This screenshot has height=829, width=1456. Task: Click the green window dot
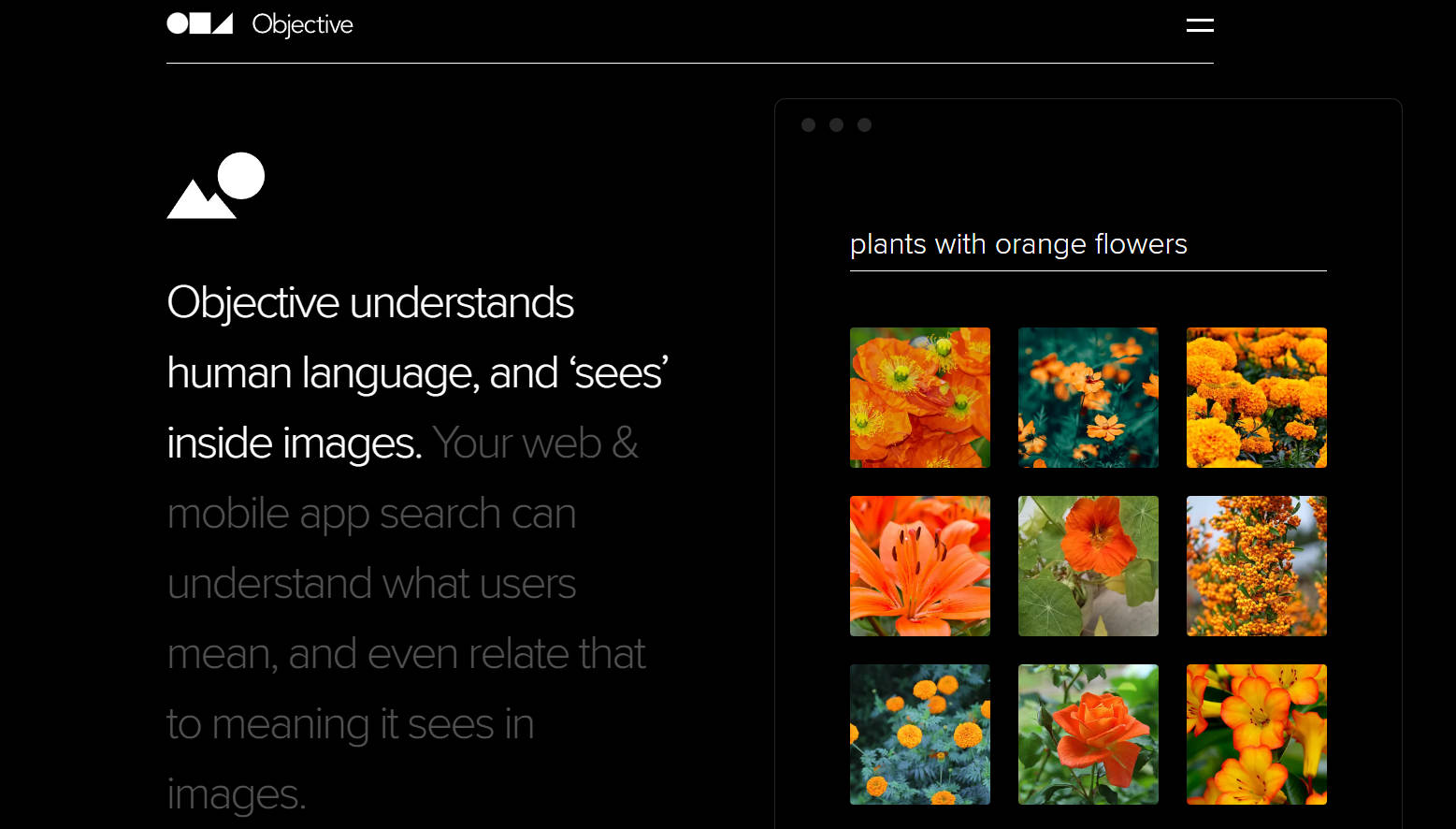click(863, 124)
